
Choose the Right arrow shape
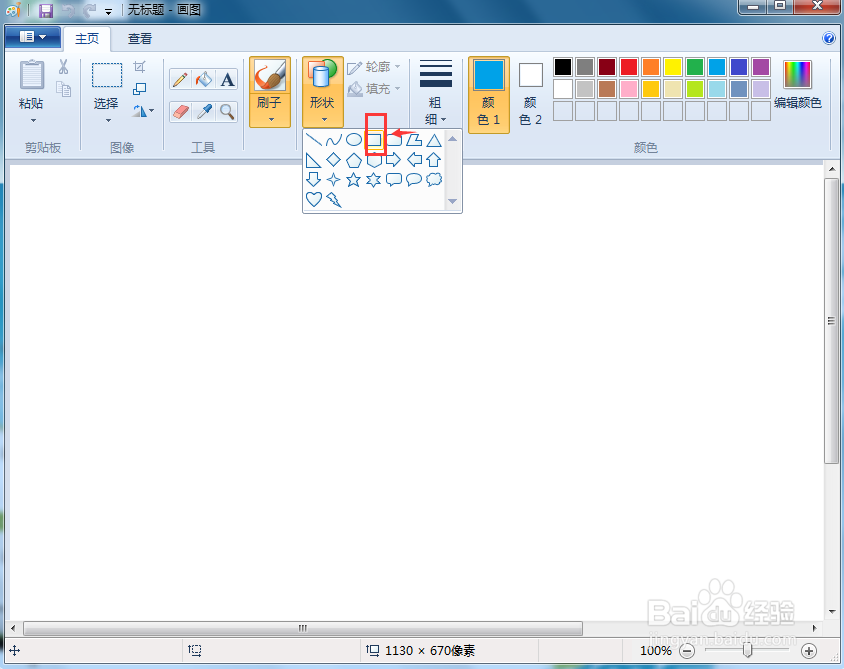coord(393,160)
